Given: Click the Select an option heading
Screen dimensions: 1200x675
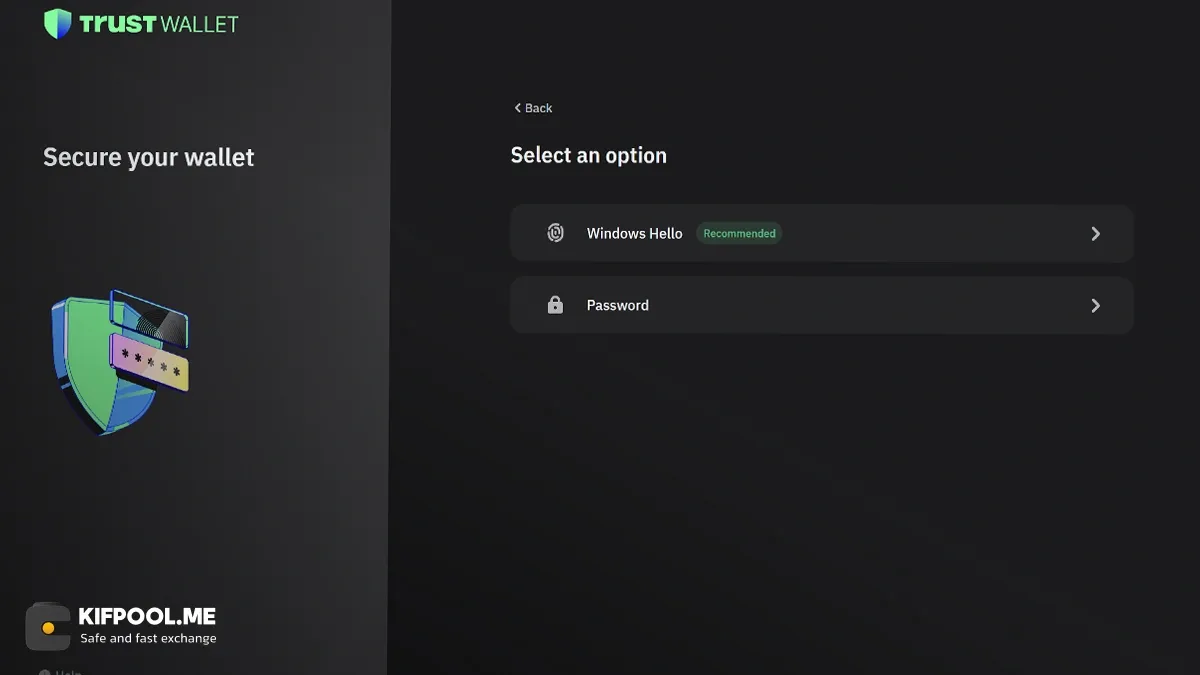Looking at the screenshot, I should click(x=588, y=155).
